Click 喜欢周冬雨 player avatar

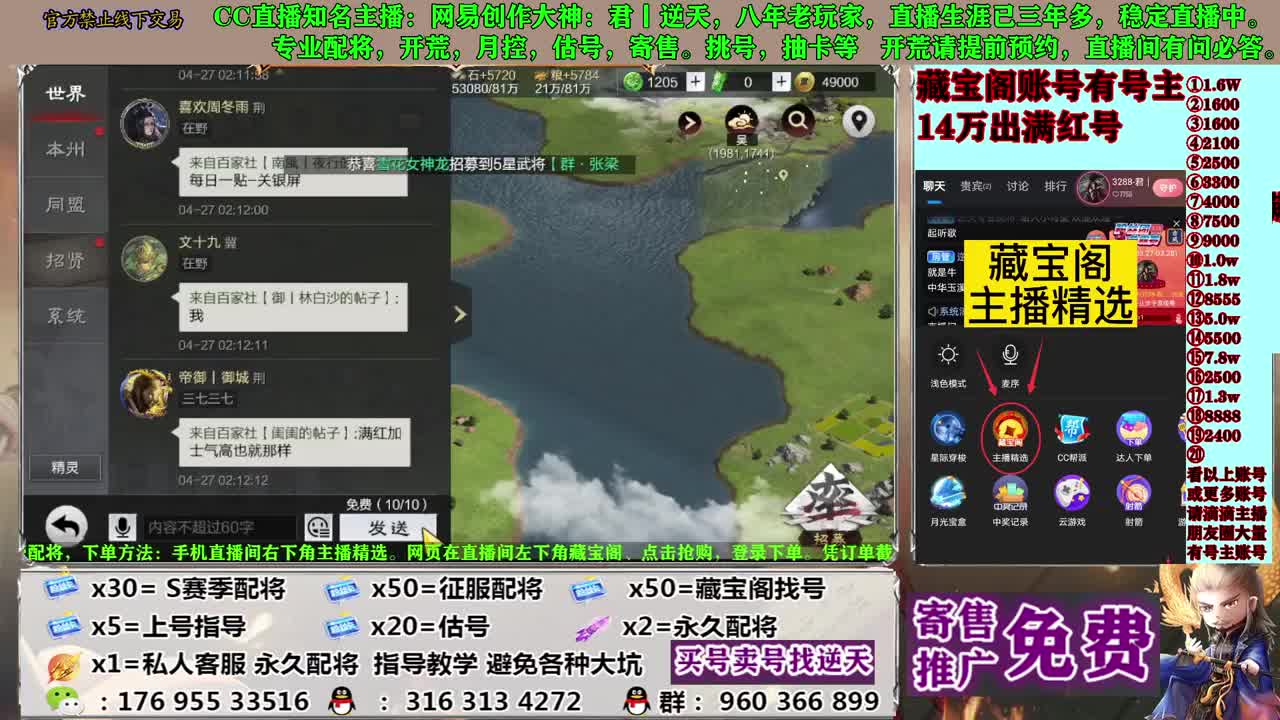pyautogui.click(x=145, y=124)
